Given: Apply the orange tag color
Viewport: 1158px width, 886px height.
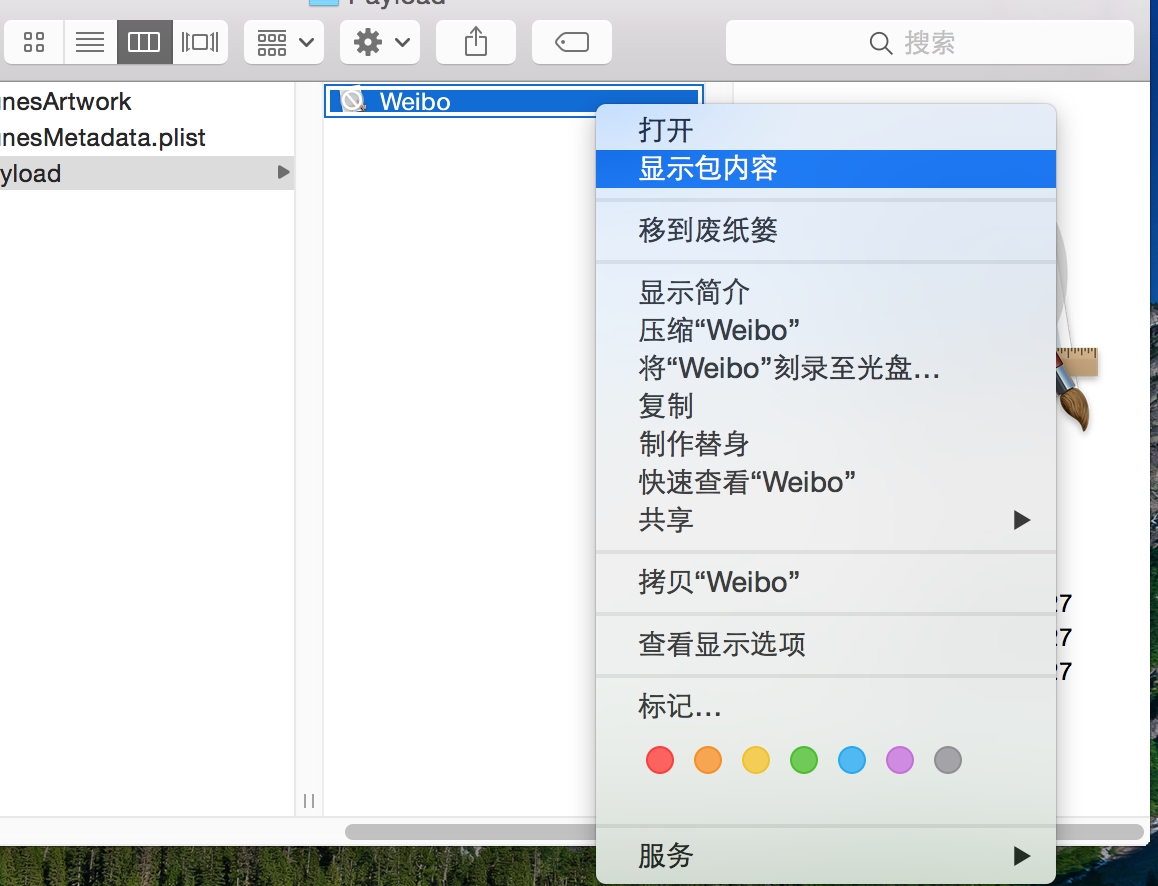Looking at the screenshot, I should pyautogui.click(x=708, y=760).
